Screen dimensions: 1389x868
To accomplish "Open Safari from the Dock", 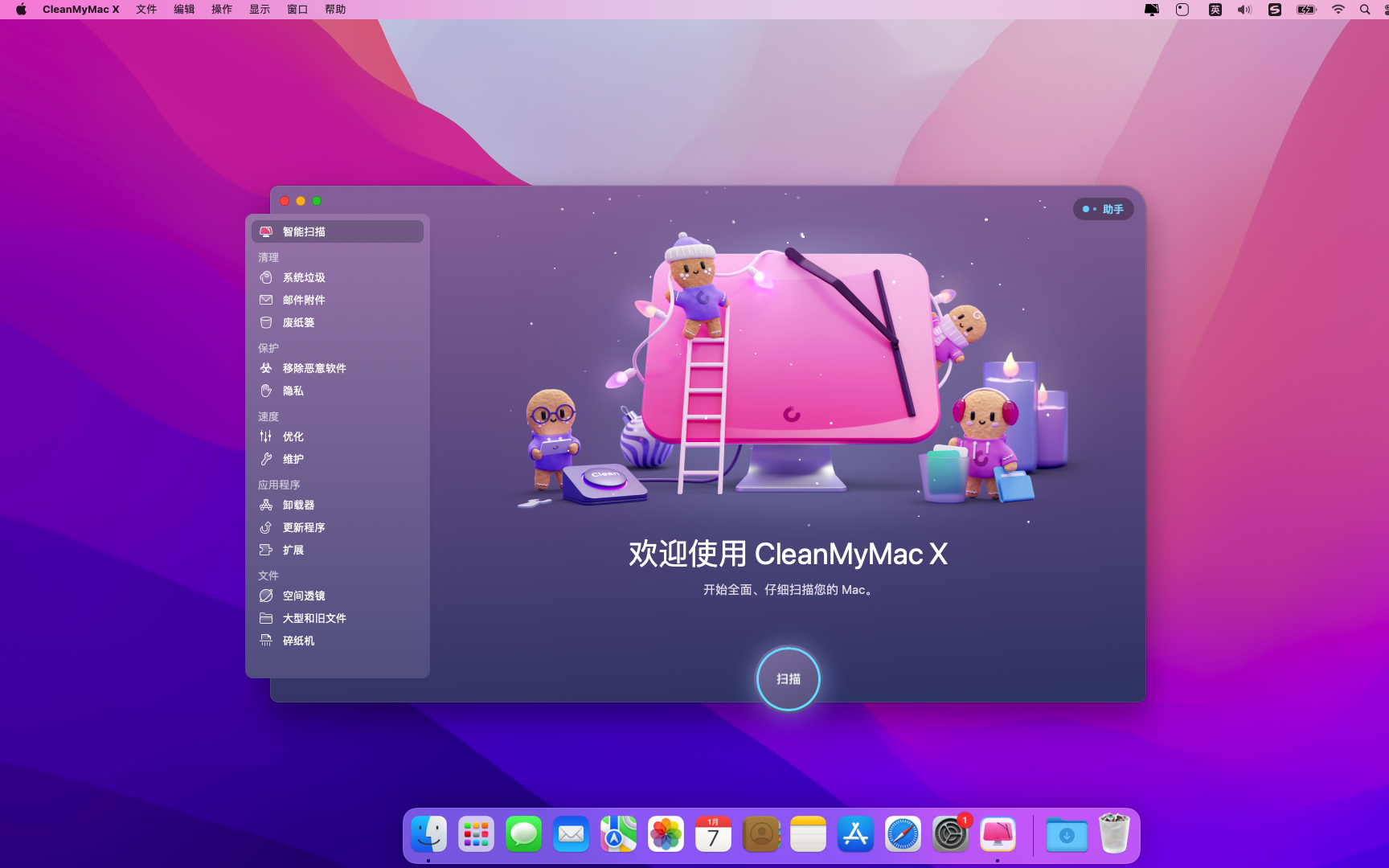I will [x=903, y=834].
